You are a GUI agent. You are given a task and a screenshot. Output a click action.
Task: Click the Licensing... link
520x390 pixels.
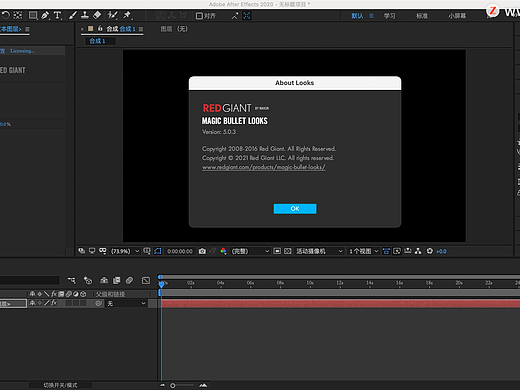(x=22, y=51)
